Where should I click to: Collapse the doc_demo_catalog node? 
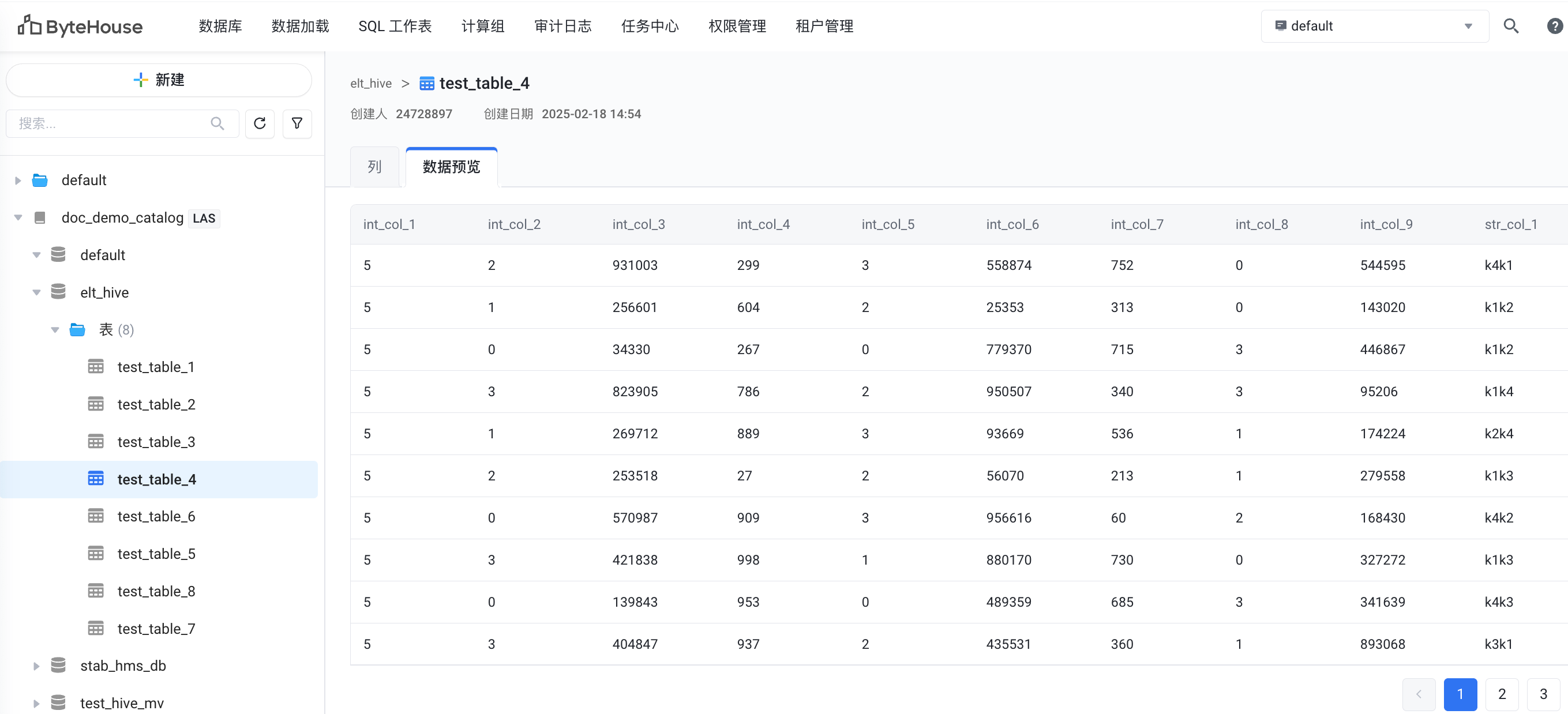(x=18, y=218)
